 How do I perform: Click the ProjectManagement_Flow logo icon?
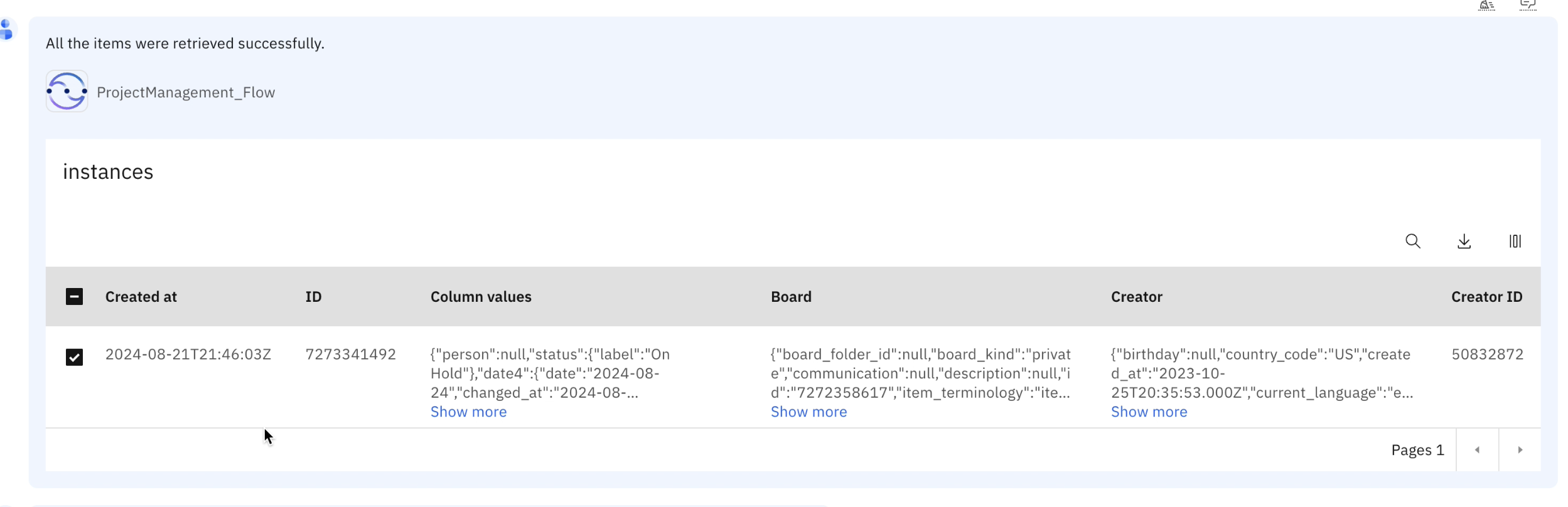coord(67,92)
